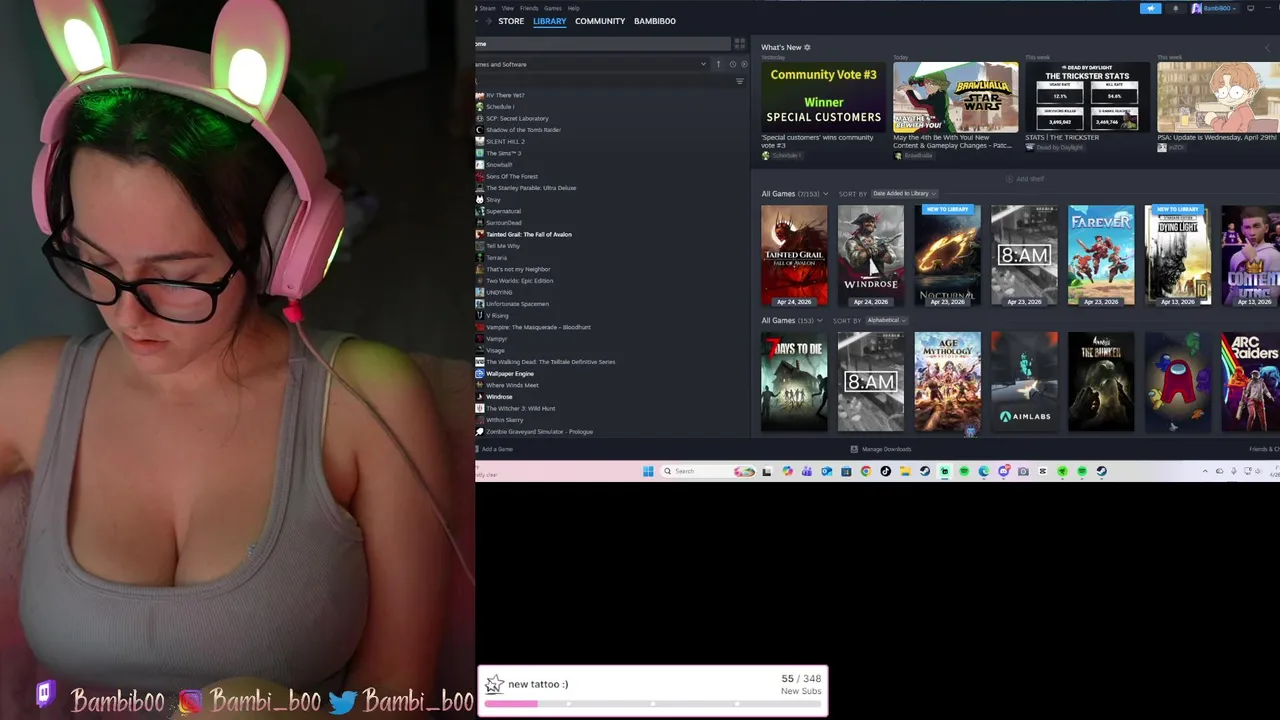Open Chrome from the taskbar
1280x720 pixels.
866,471
